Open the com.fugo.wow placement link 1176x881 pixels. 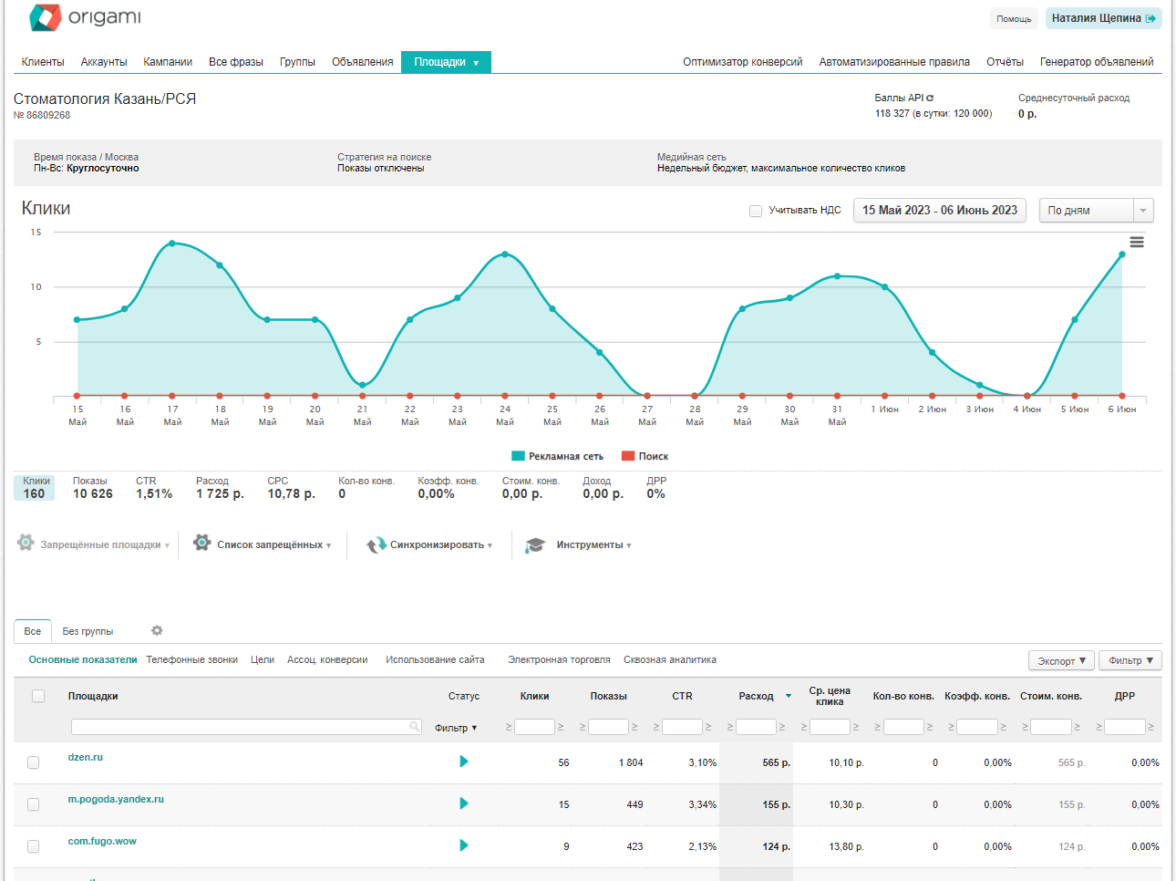point(102,841)
